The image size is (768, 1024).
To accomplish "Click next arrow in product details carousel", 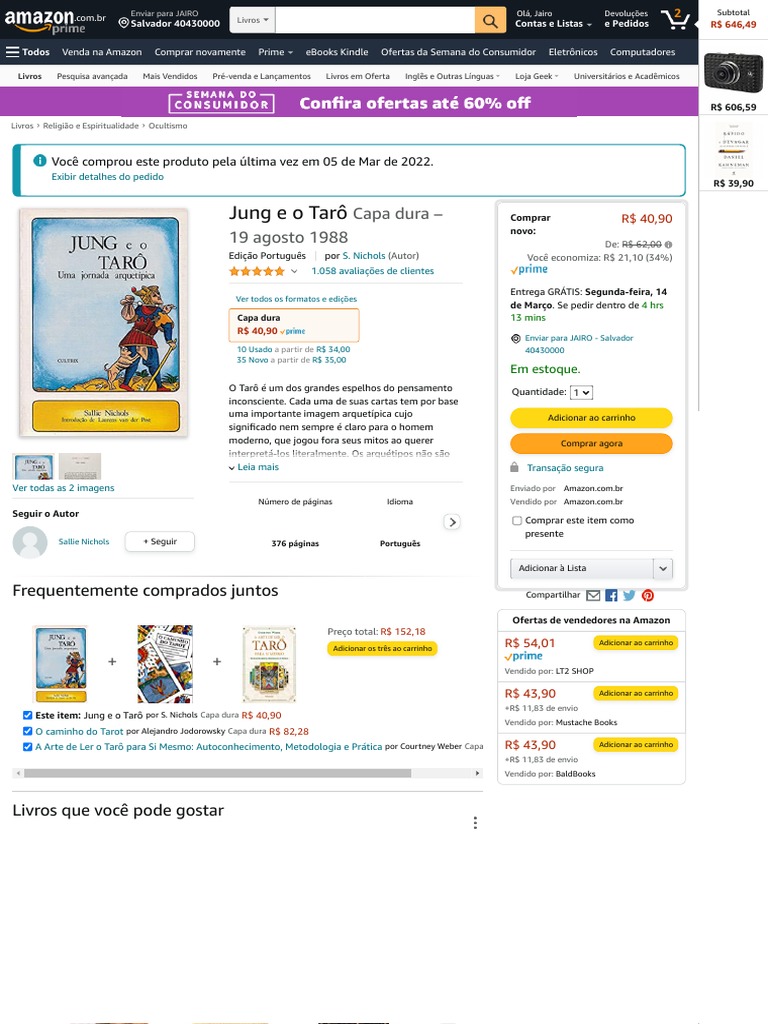I will pyautogui.click(x=452, y=521).
